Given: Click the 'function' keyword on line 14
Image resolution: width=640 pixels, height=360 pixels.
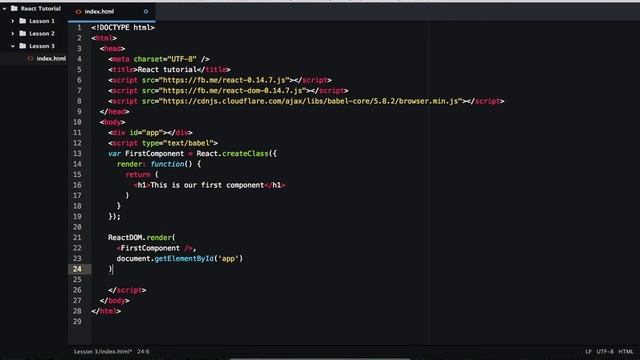Looking at the screenshot, I should coord(167,164).
